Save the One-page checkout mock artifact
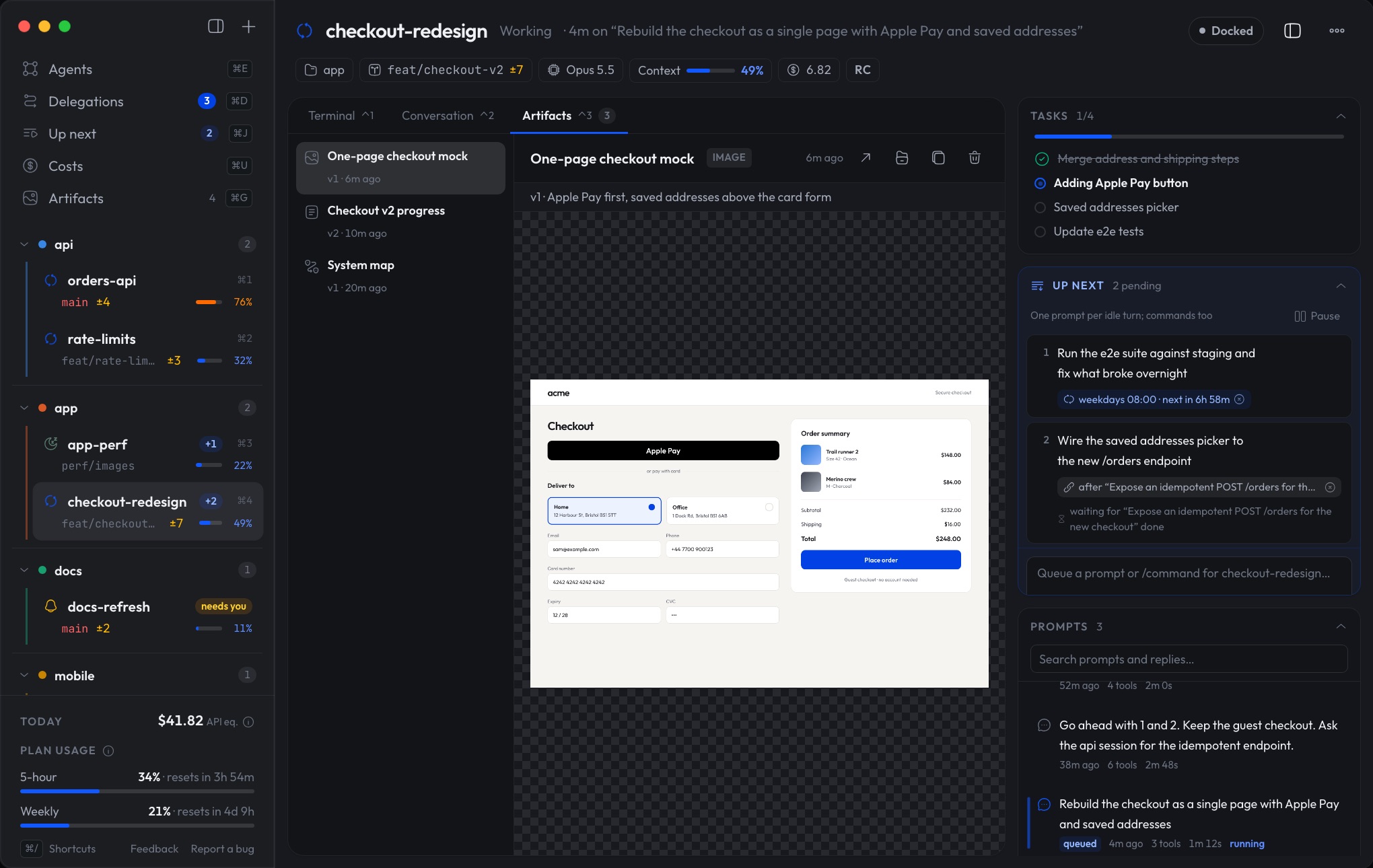The image size is (1373, 868). pos(902,157)
